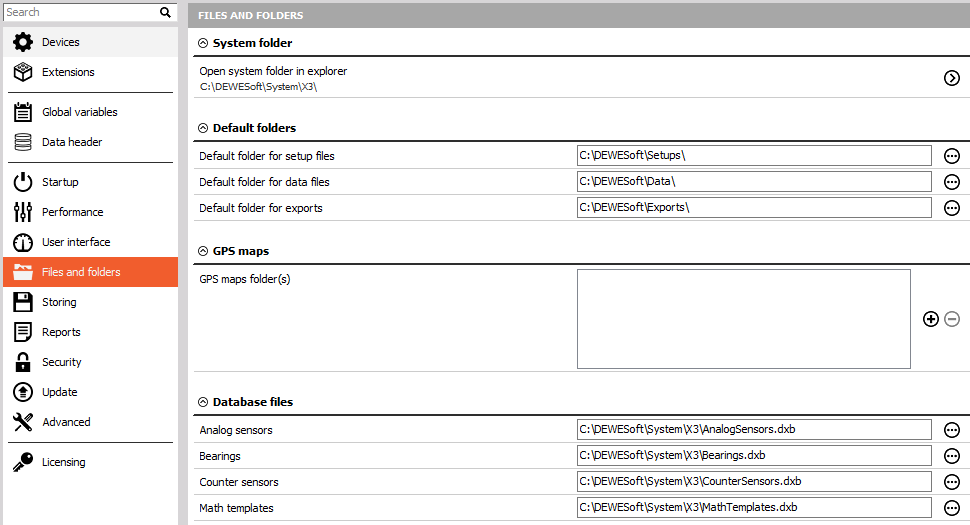Edit the data files folder path
Image resolution: width=970 pixels, height=525 pixels.
[754, 182]
